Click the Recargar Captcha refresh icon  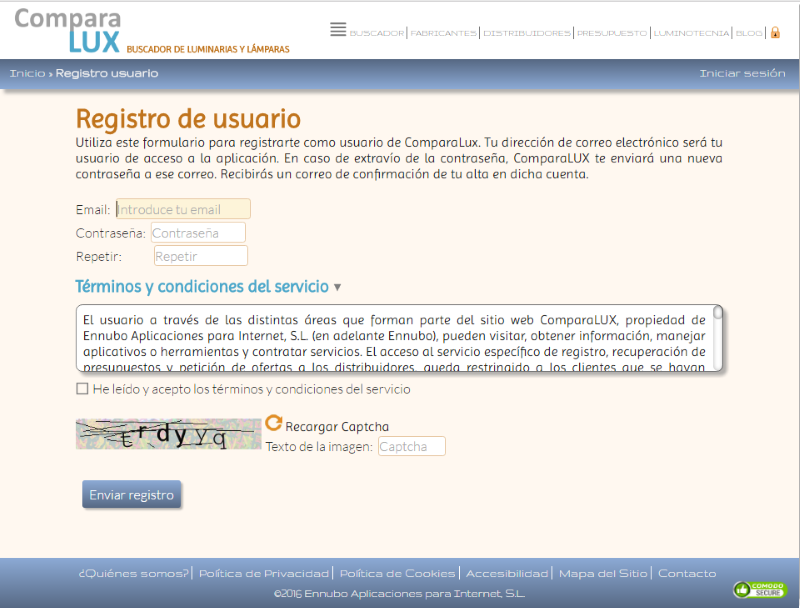pos(273,423)
